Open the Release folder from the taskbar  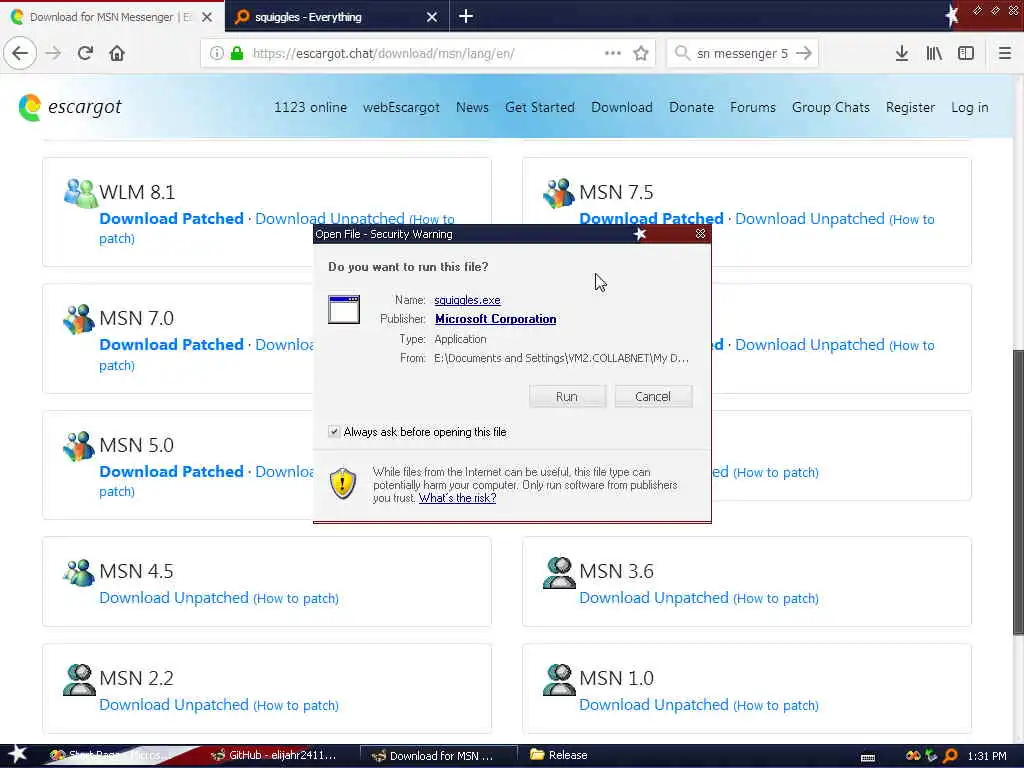559,755
